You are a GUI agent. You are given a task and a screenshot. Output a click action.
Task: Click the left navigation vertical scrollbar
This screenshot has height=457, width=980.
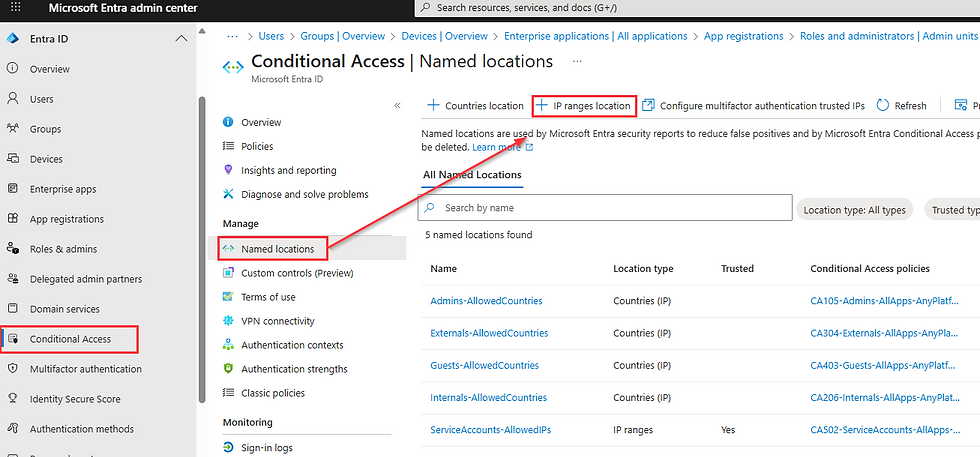point(201,250)
